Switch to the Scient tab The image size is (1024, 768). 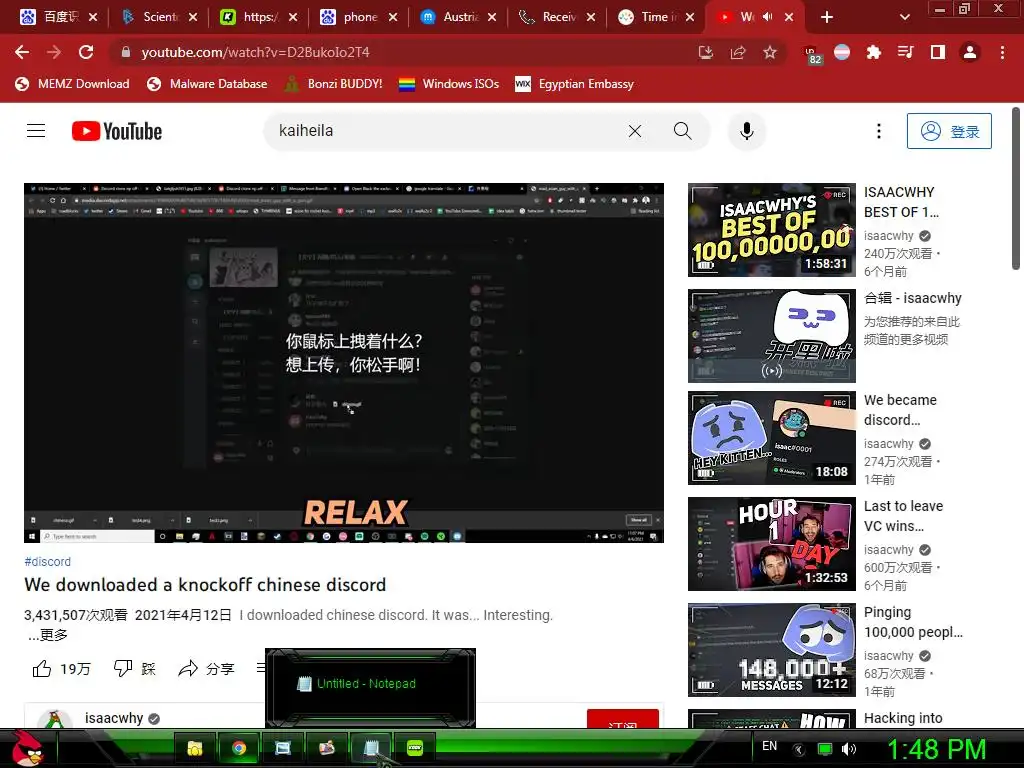160,18
